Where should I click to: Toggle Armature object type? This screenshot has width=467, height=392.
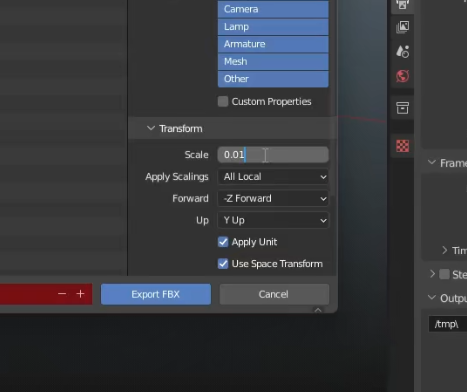coord(273,44)
